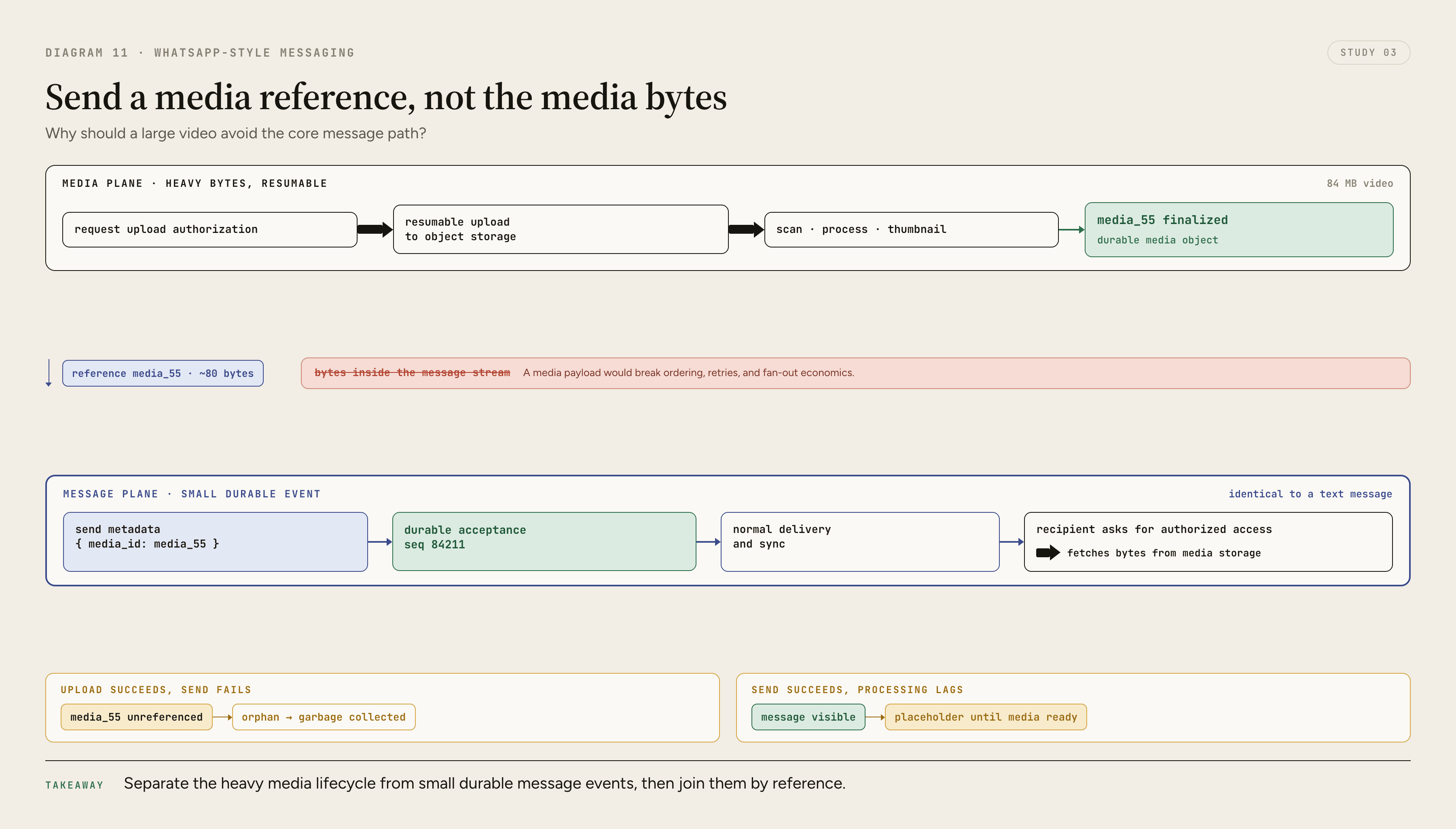The image size is (1456, 829).
Task: Click fetches bytes from media storage text
Action: point(1164,553)
